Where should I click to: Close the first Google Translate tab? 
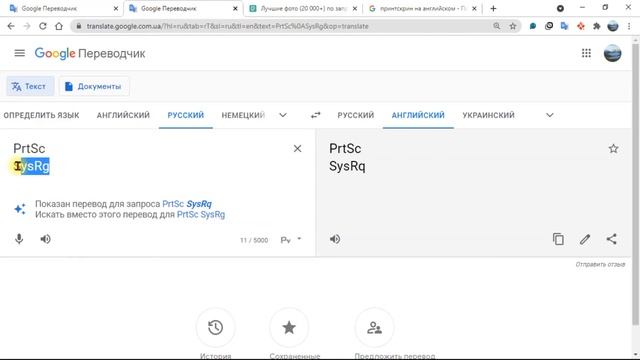[116, 8]
